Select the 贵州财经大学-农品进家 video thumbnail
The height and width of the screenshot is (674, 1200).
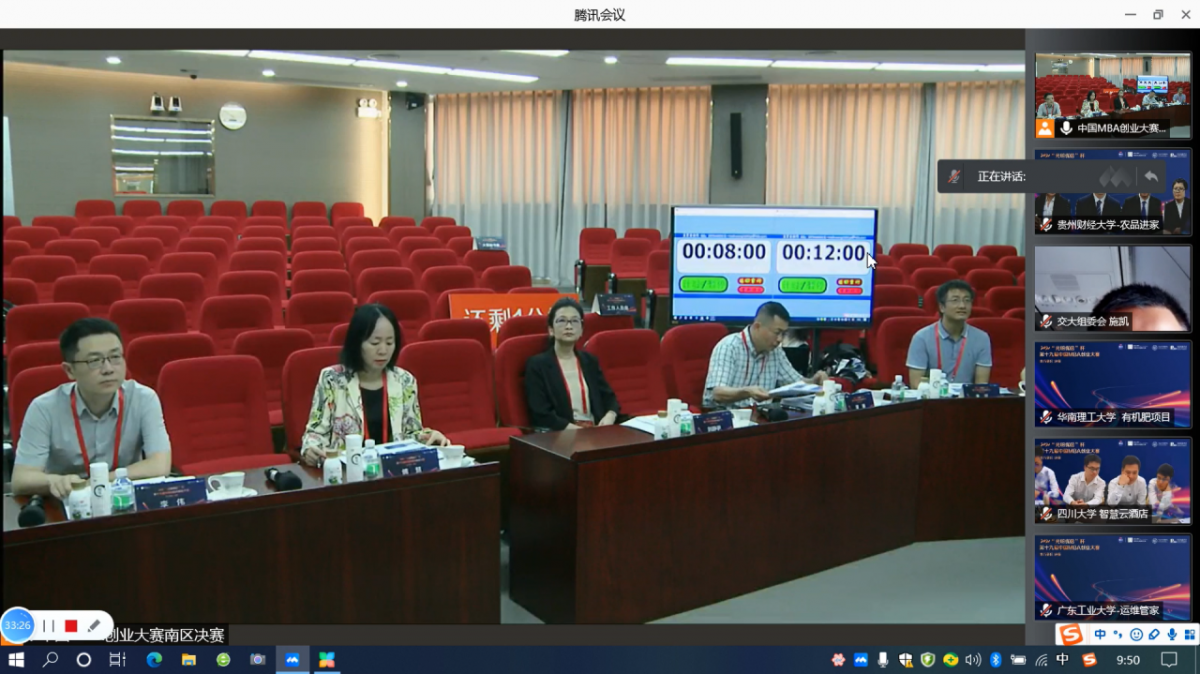click(1112, 191)
